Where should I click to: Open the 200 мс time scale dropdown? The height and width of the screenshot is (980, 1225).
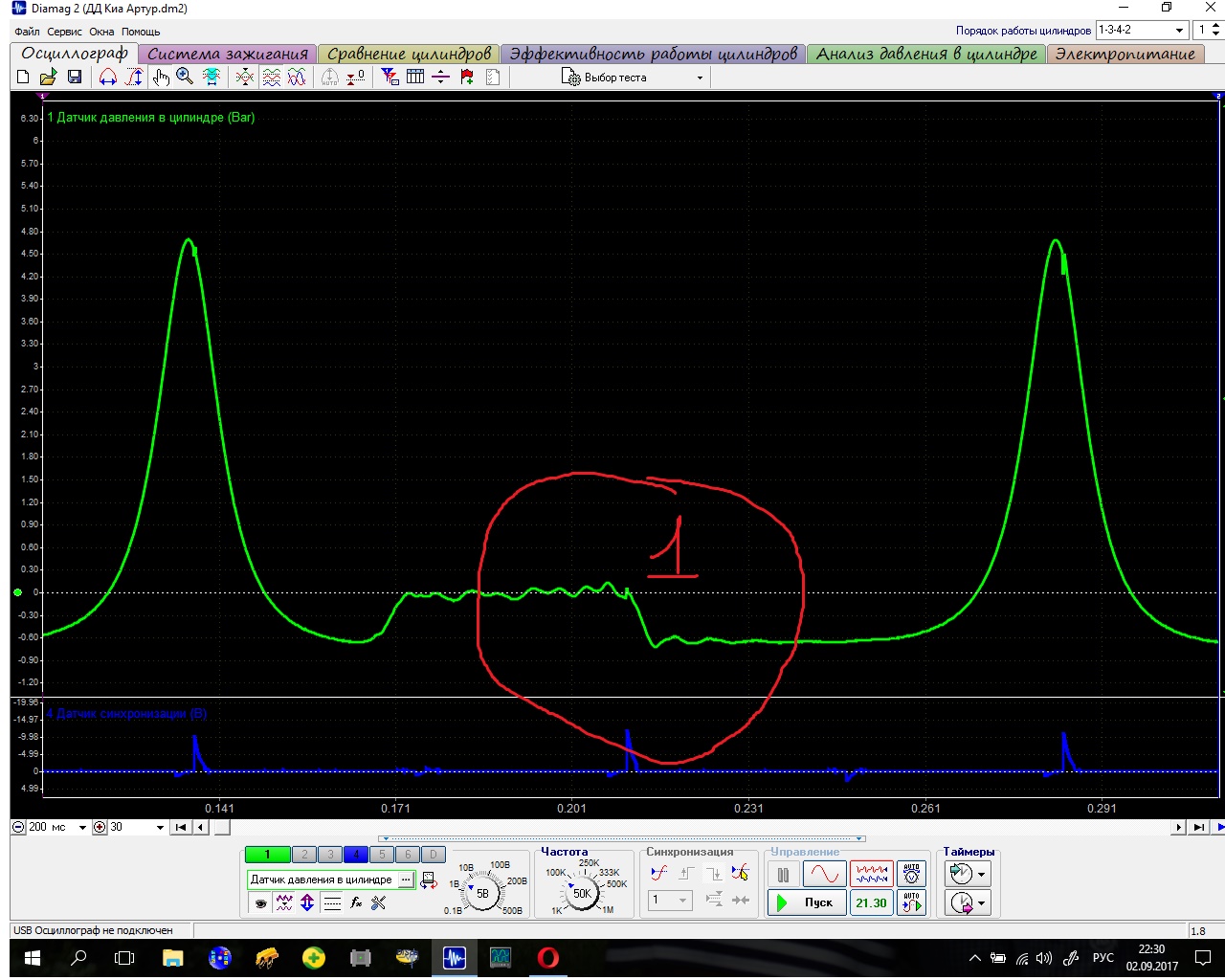click(x=82, y=828)
